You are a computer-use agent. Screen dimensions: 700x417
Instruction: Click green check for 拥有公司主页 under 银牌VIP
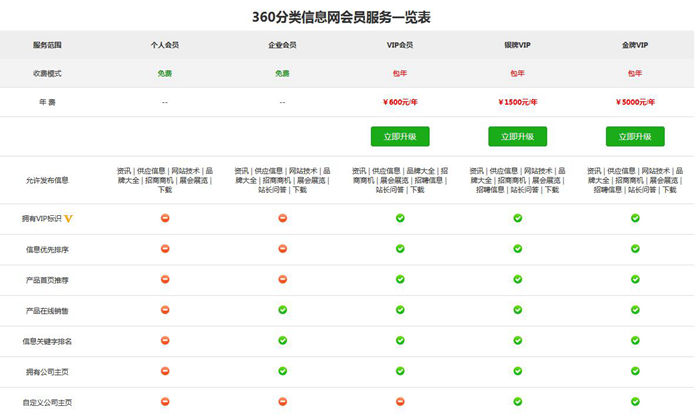(x=517, y=371)
